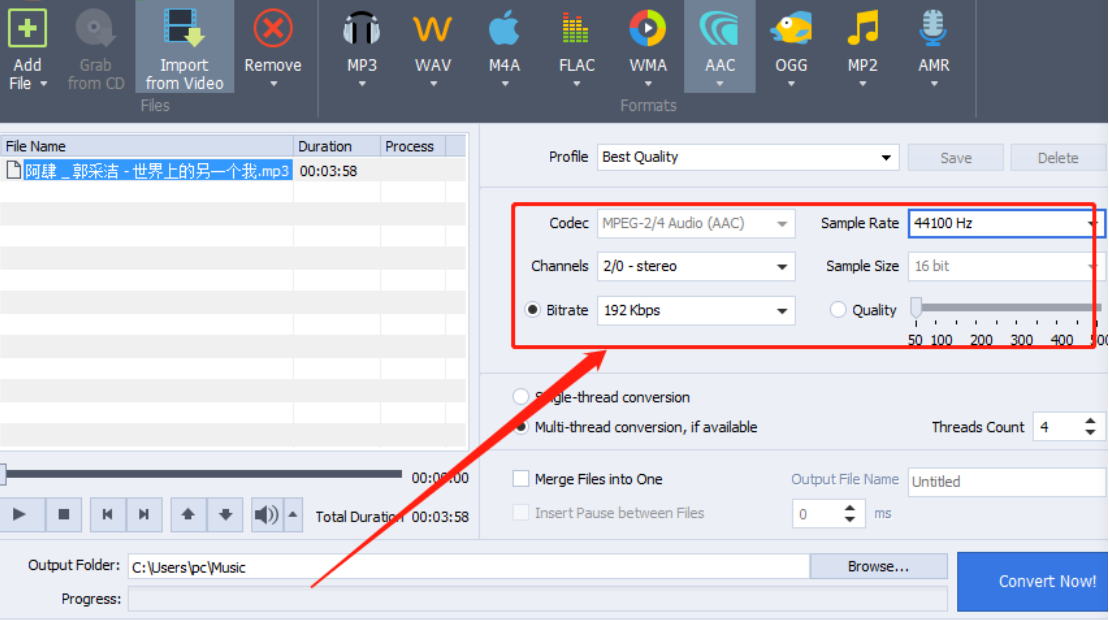Viewport: 1109px width, 620px height.
Task: Select the mp3 file in the list
Action: (x=157, y=171)
